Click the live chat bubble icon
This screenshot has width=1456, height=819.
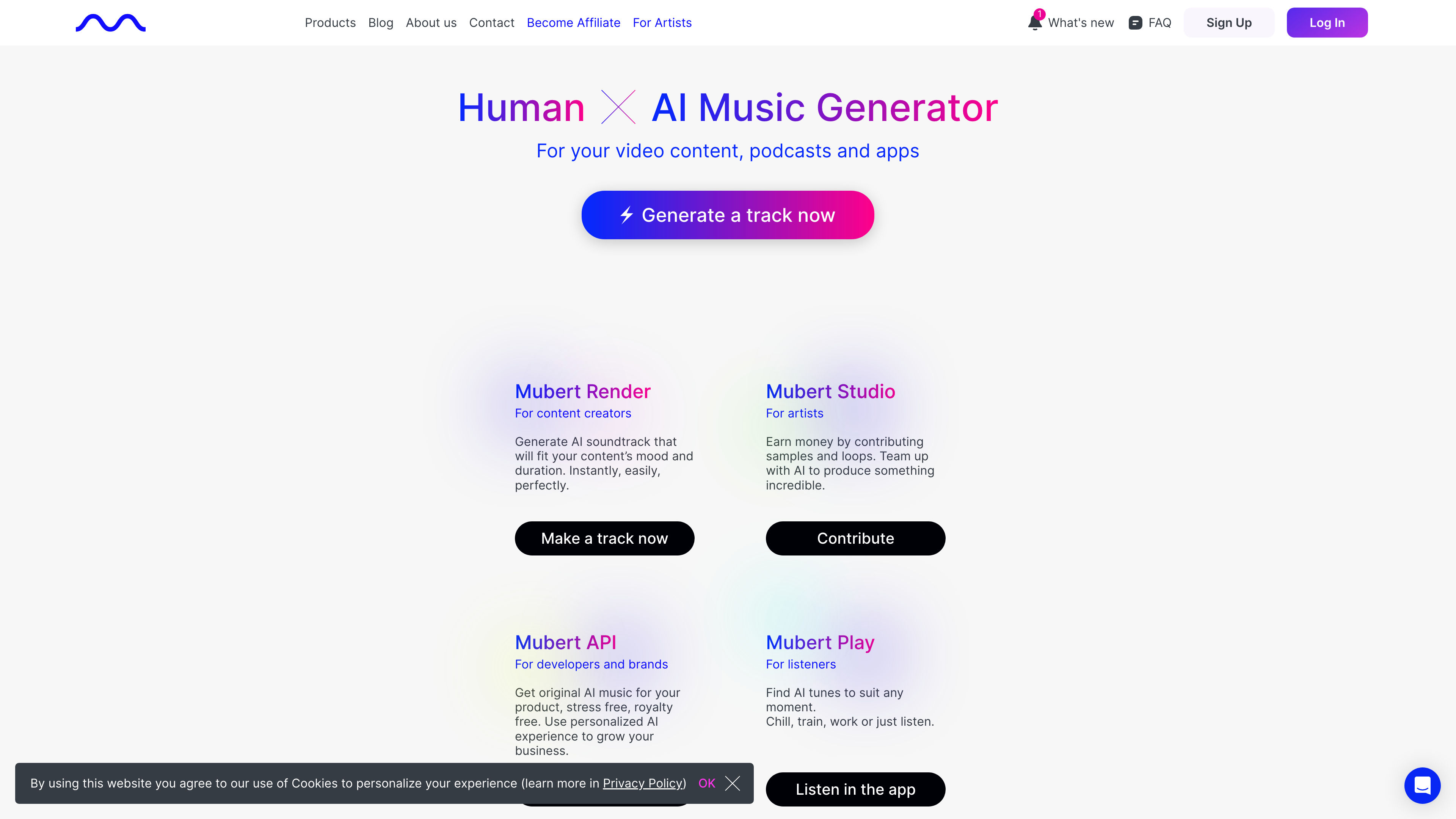1422,785
